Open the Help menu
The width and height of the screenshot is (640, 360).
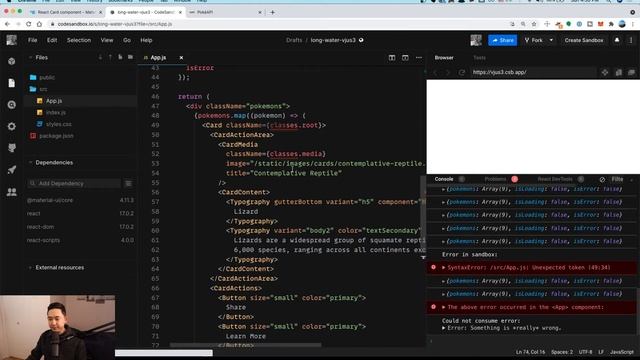(x=146, y=40)
